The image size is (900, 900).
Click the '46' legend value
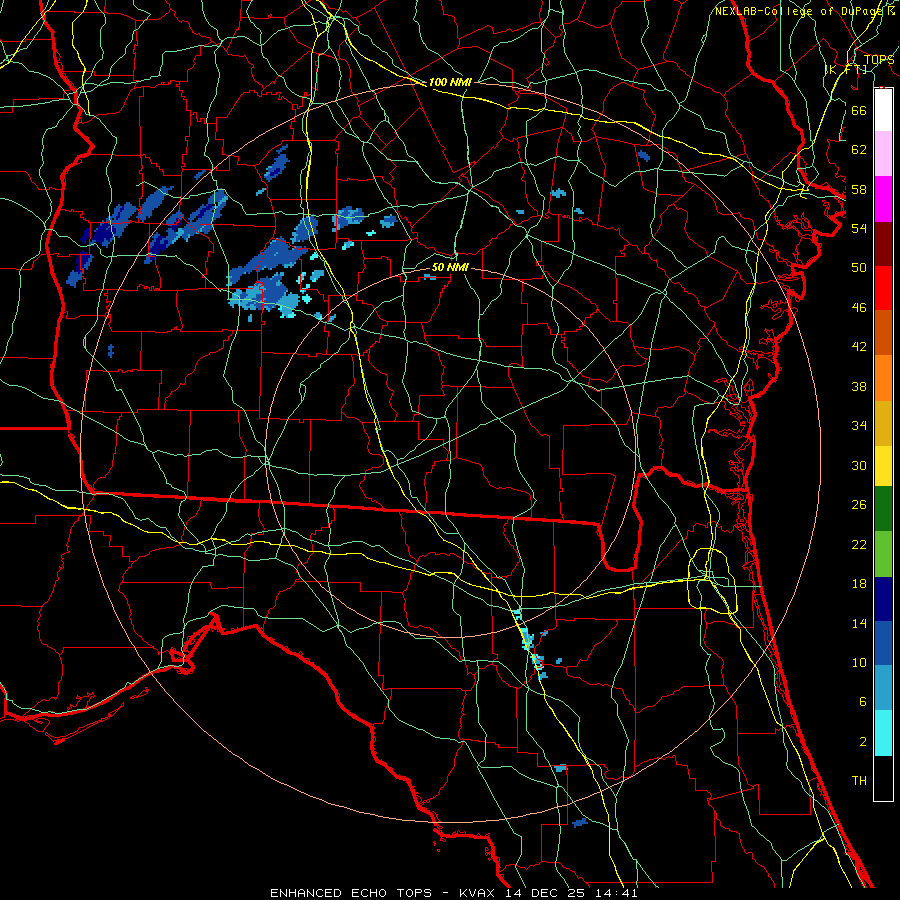859,308
